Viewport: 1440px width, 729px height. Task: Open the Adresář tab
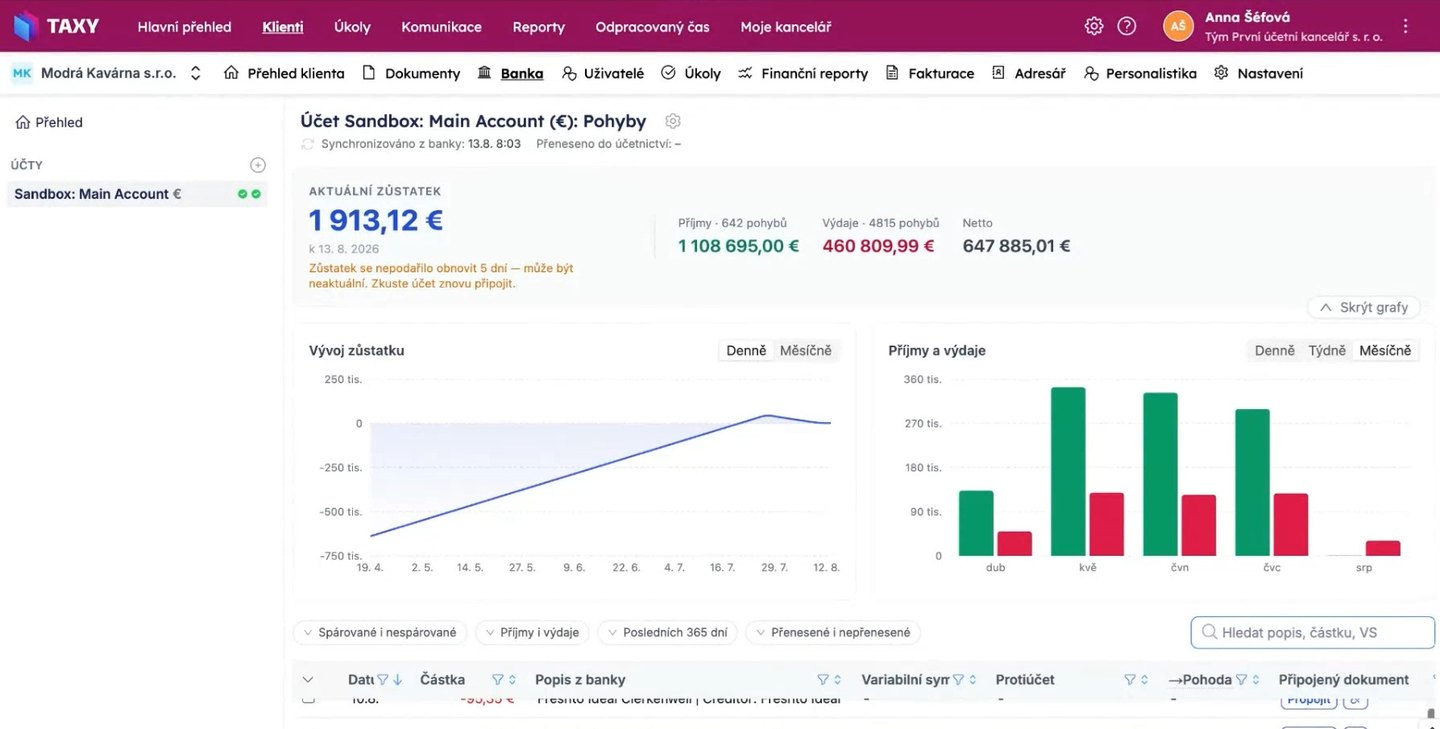tap(1029, 73)
